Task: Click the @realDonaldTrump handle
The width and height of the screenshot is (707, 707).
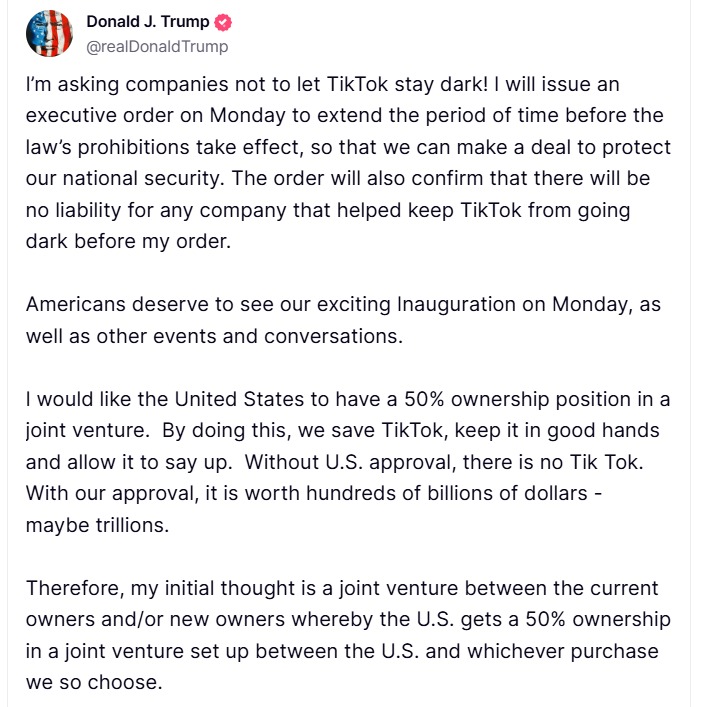Action: (x=157, y=46)
